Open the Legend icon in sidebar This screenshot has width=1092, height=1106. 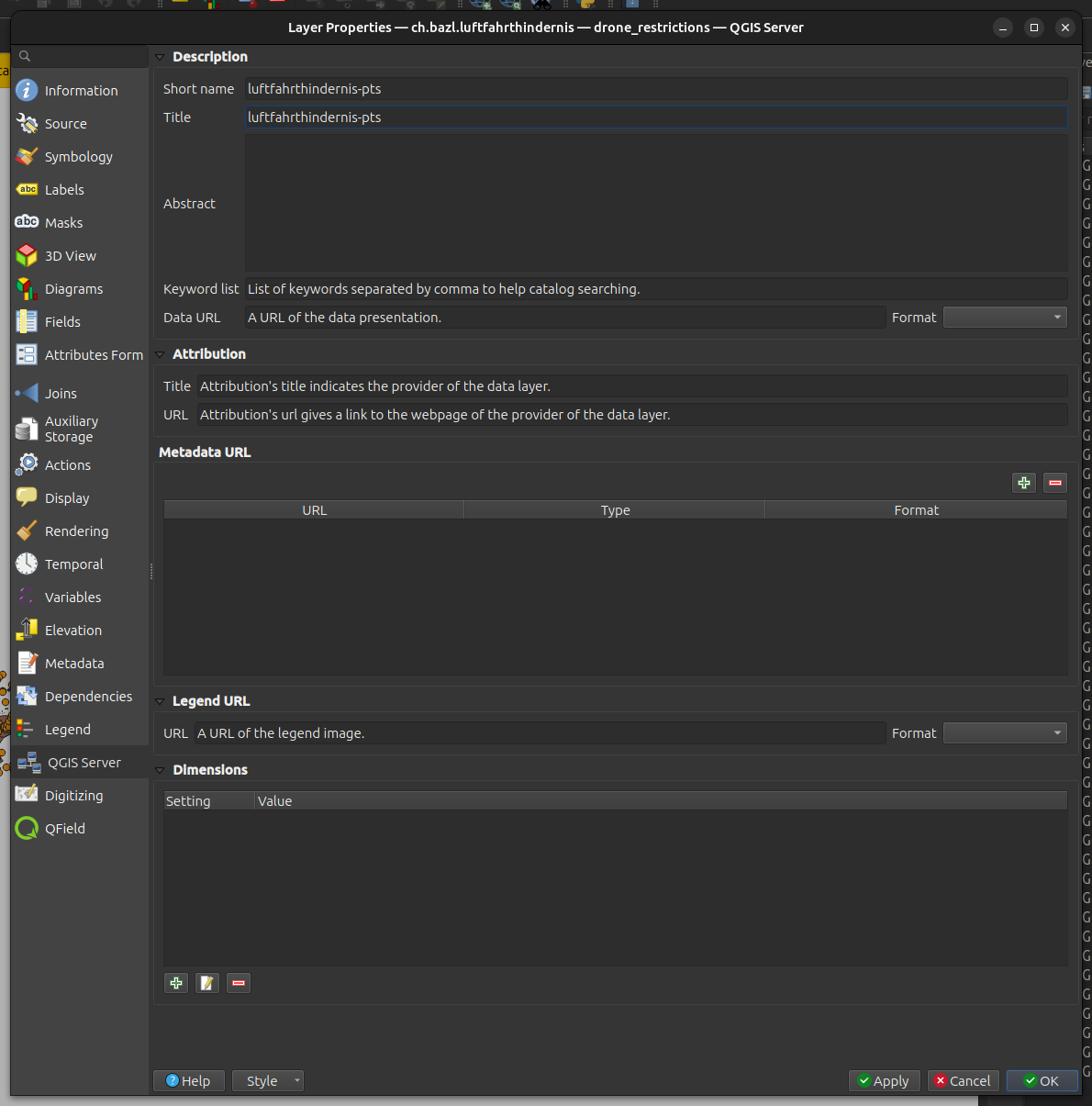(x=27, y=729)
